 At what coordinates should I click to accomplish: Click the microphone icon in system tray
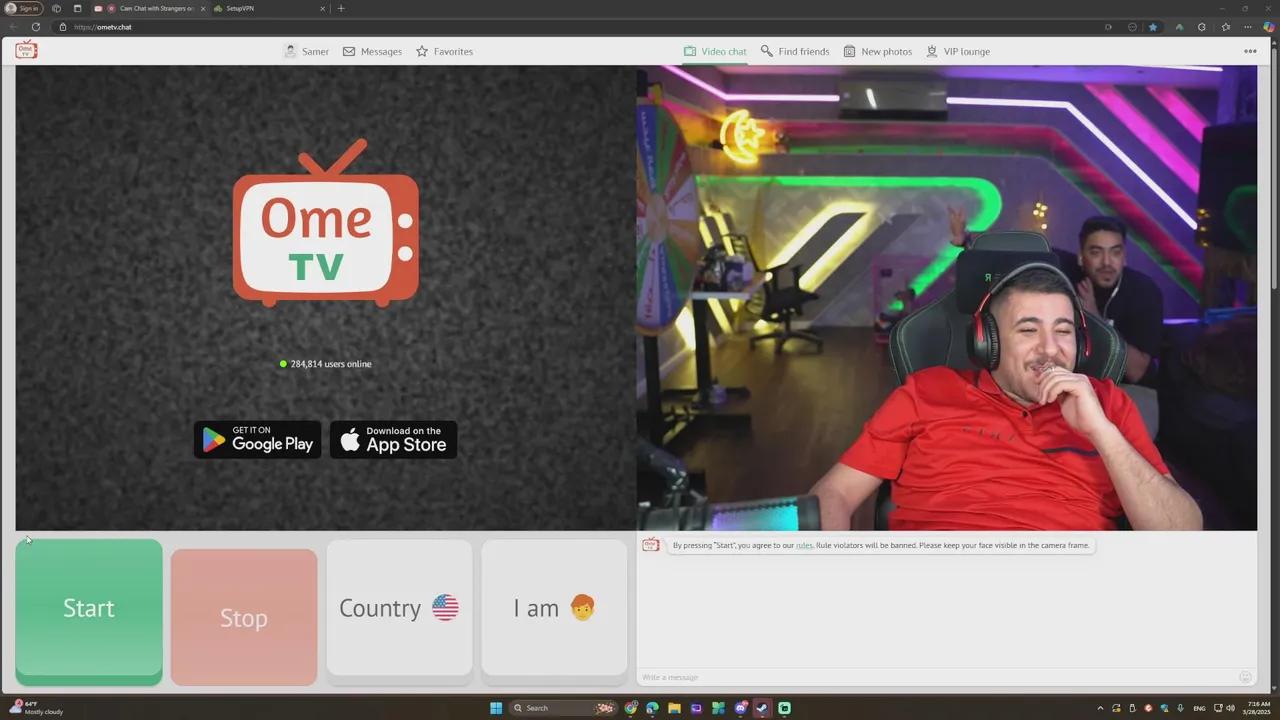(x=1181, y=708)
